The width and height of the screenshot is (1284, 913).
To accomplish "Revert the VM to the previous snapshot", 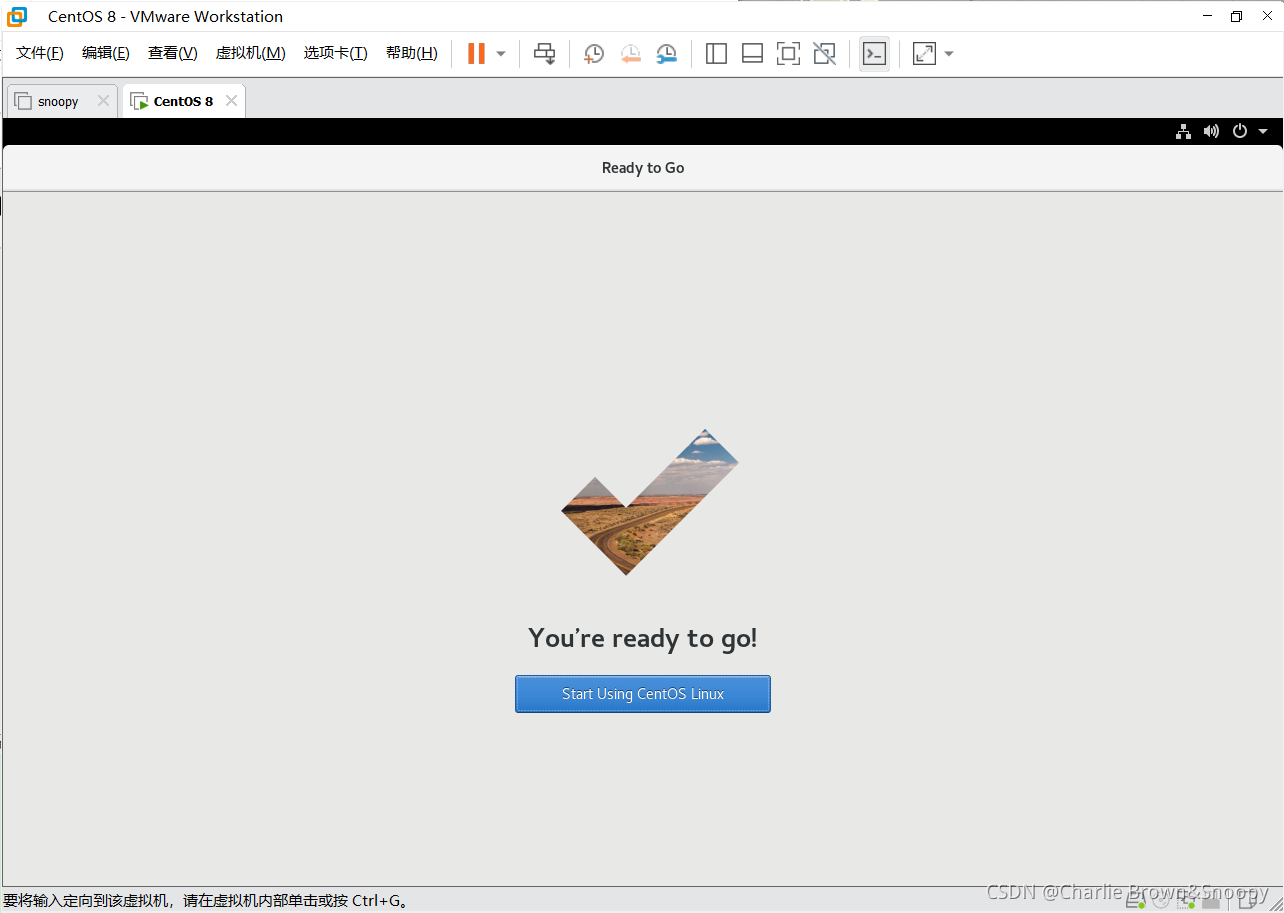I will [630, 54].
